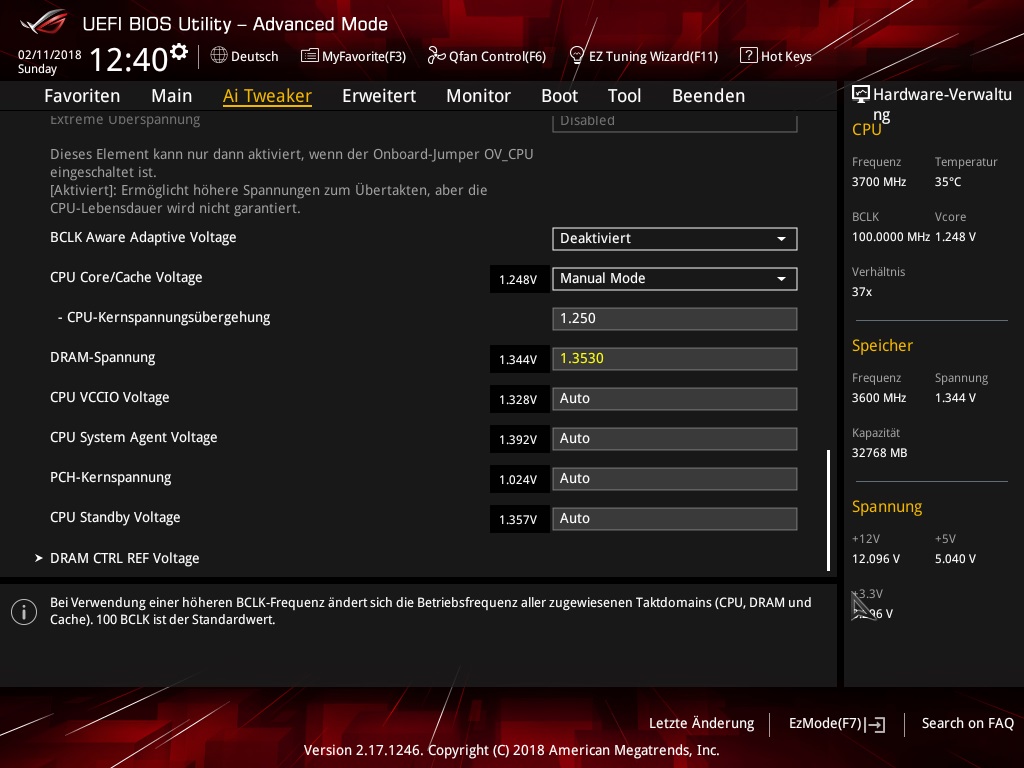1024x768 pixels.
Task: Edit DRAM-Spannung field 1.3530
Action: (x=675, y=359)
